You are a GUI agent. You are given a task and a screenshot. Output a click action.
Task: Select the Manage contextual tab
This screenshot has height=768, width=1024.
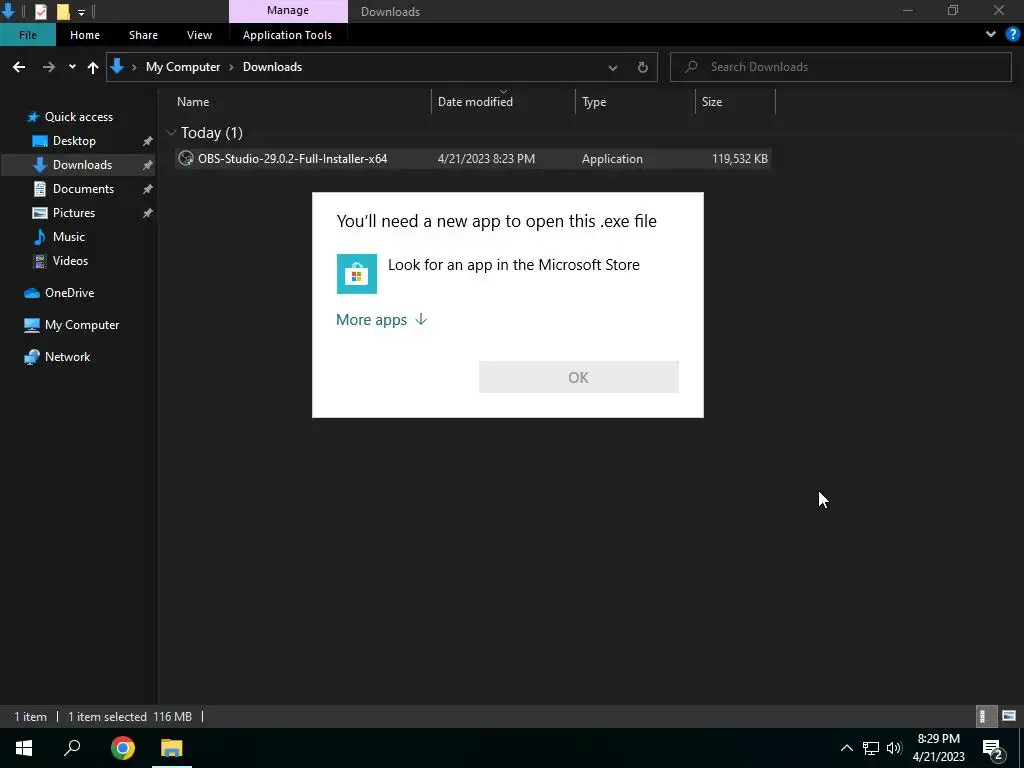point(288,10)
